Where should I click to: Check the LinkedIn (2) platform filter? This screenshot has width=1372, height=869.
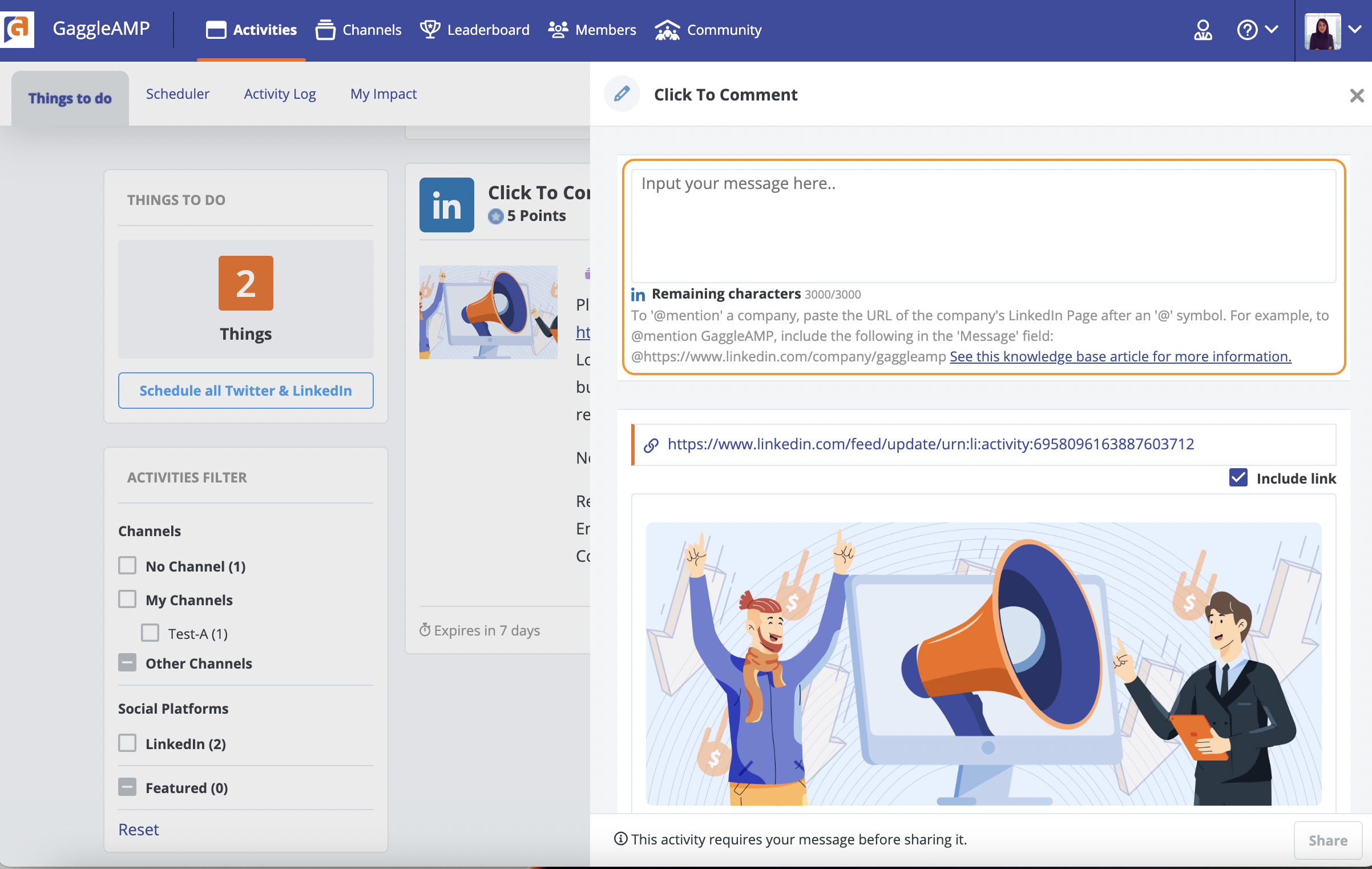pyautogui.click(x=127, y=743)
